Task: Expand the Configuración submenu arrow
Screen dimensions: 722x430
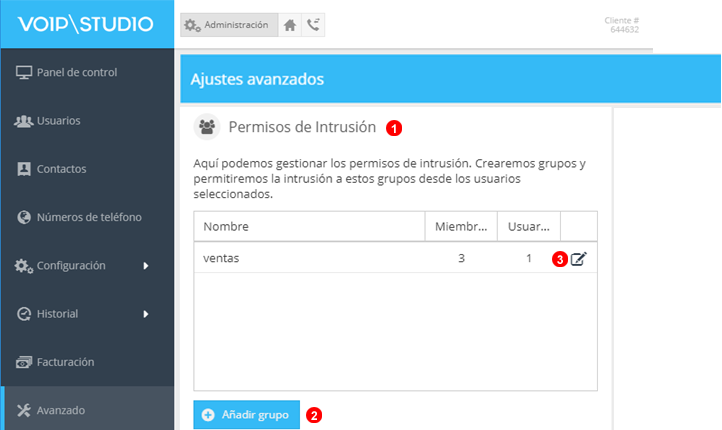Action: pyautogui.click(x=146, y=266)
